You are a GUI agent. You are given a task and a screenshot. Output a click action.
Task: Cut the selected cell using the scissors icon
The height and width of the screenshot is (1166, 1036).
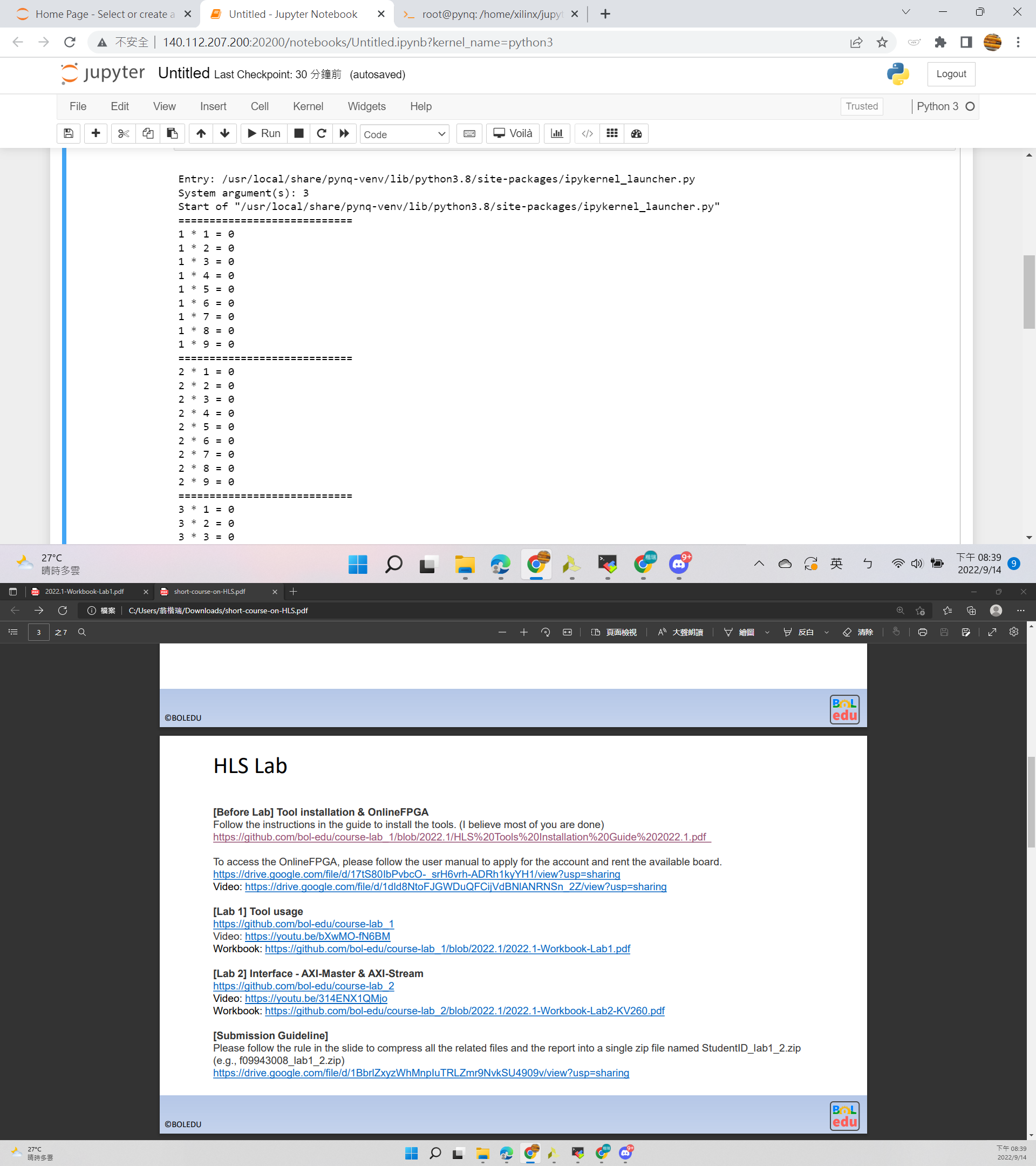[123, 133]
